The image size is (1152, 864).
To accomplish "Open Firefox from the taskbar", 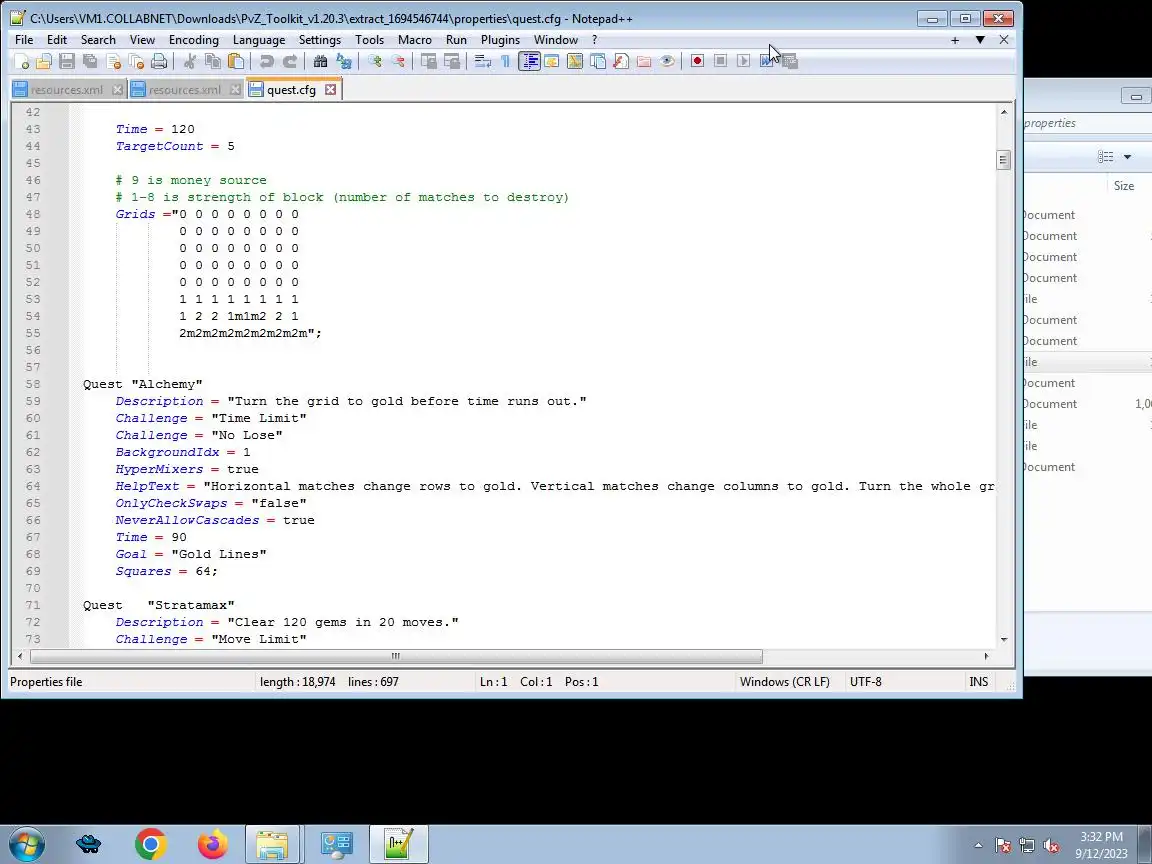I will pos(212,844).
